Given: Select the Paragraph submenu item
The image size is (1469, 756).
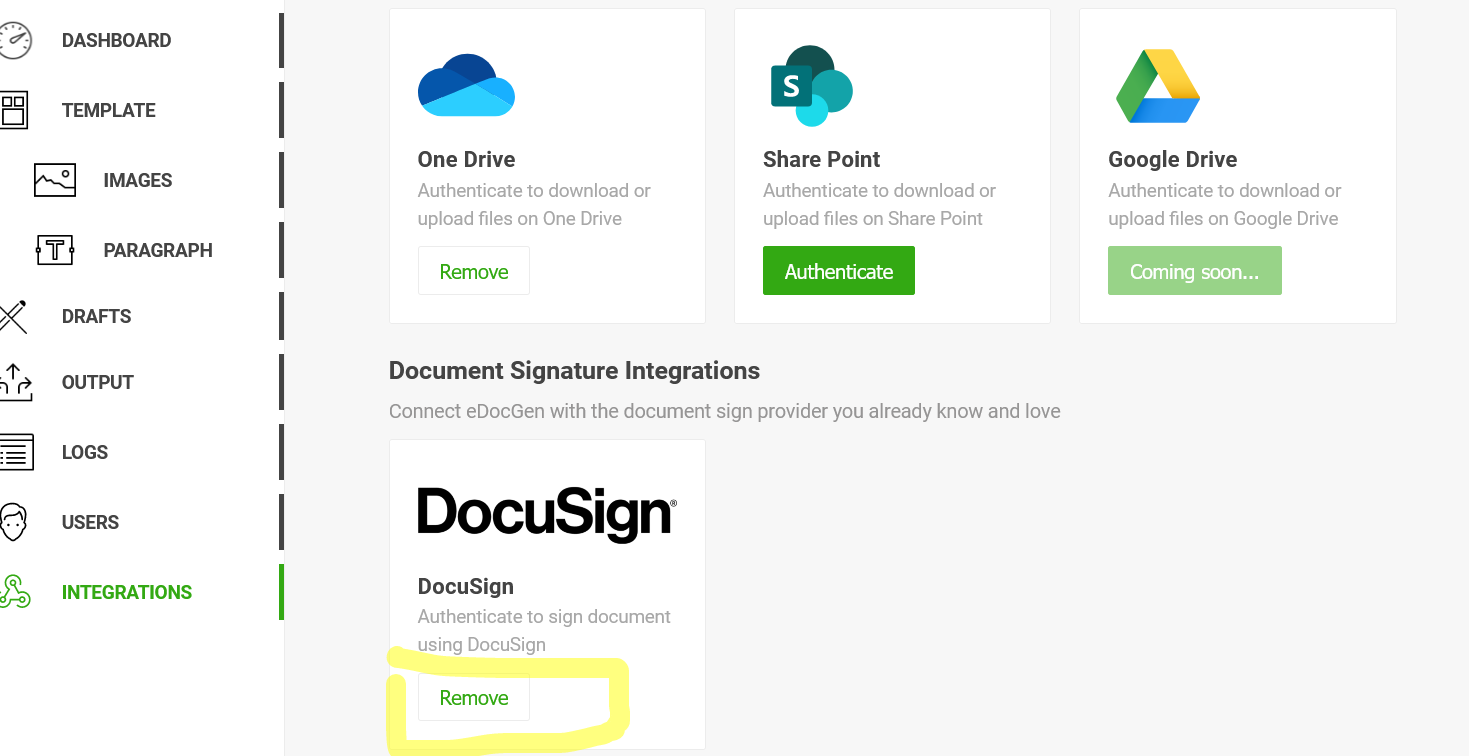Looking at the screenshot, I should pos(158,250).
